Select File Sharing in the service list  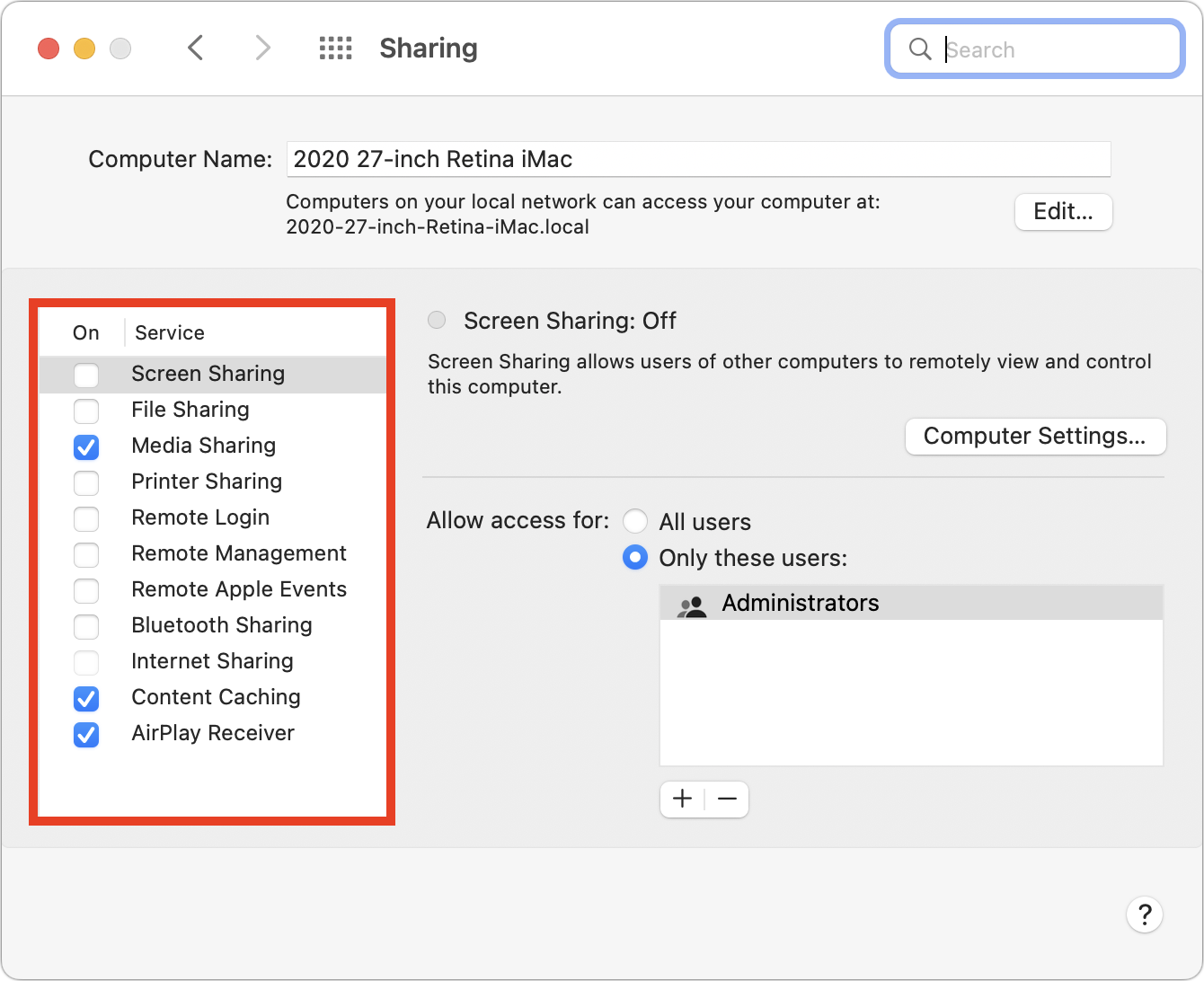pos(190,410)
